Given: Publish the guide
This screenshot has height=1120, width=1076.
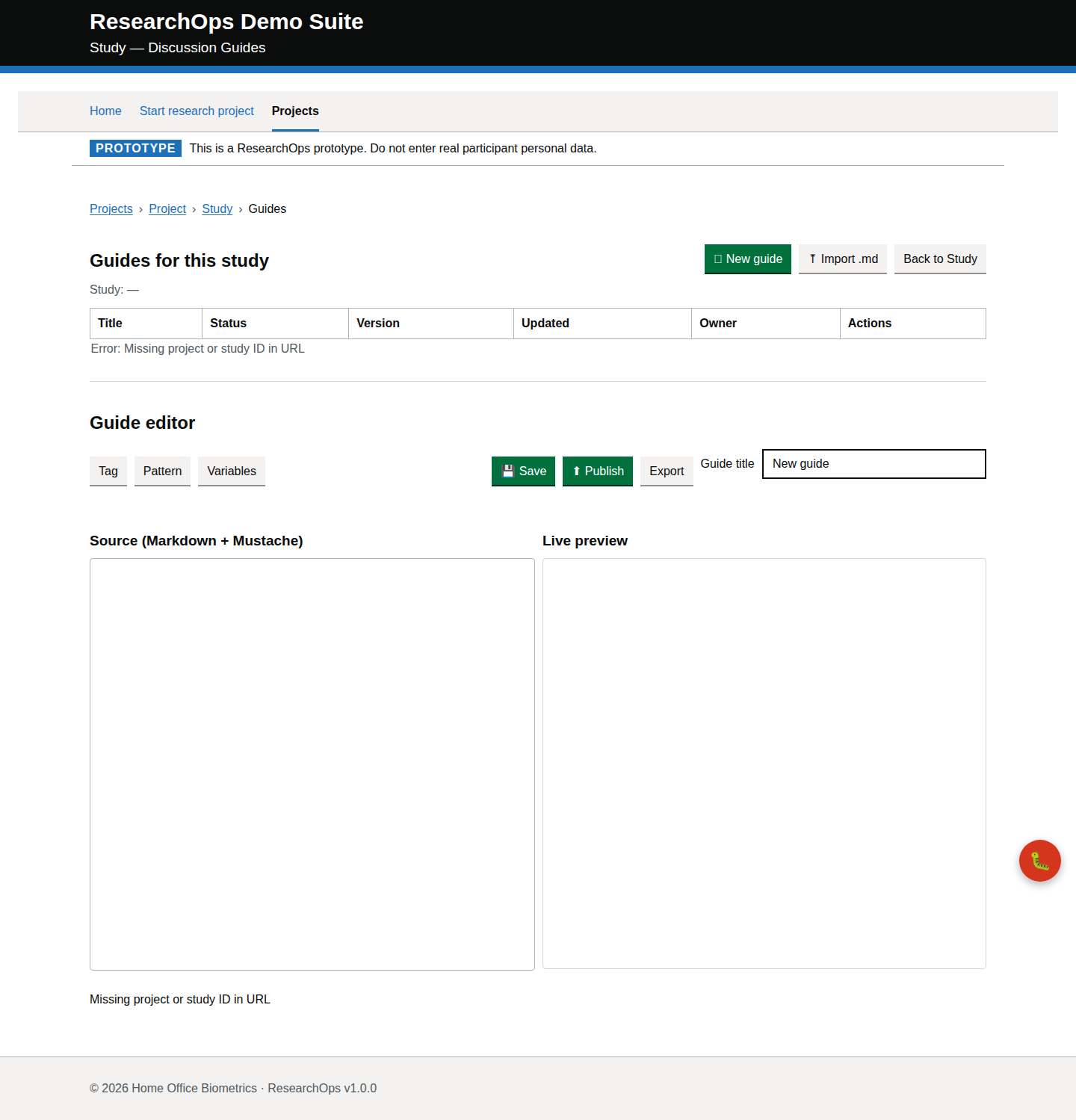Looking at the screenshot, I should [x=597, y=471].
